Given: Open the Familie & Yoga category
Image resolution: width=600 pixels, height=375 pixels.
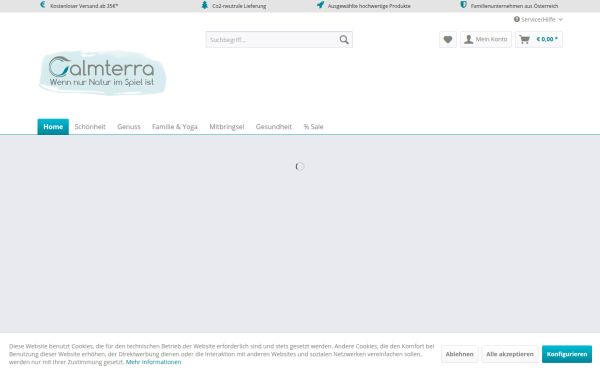Looking at the screenshot, I should click(174, 127).
